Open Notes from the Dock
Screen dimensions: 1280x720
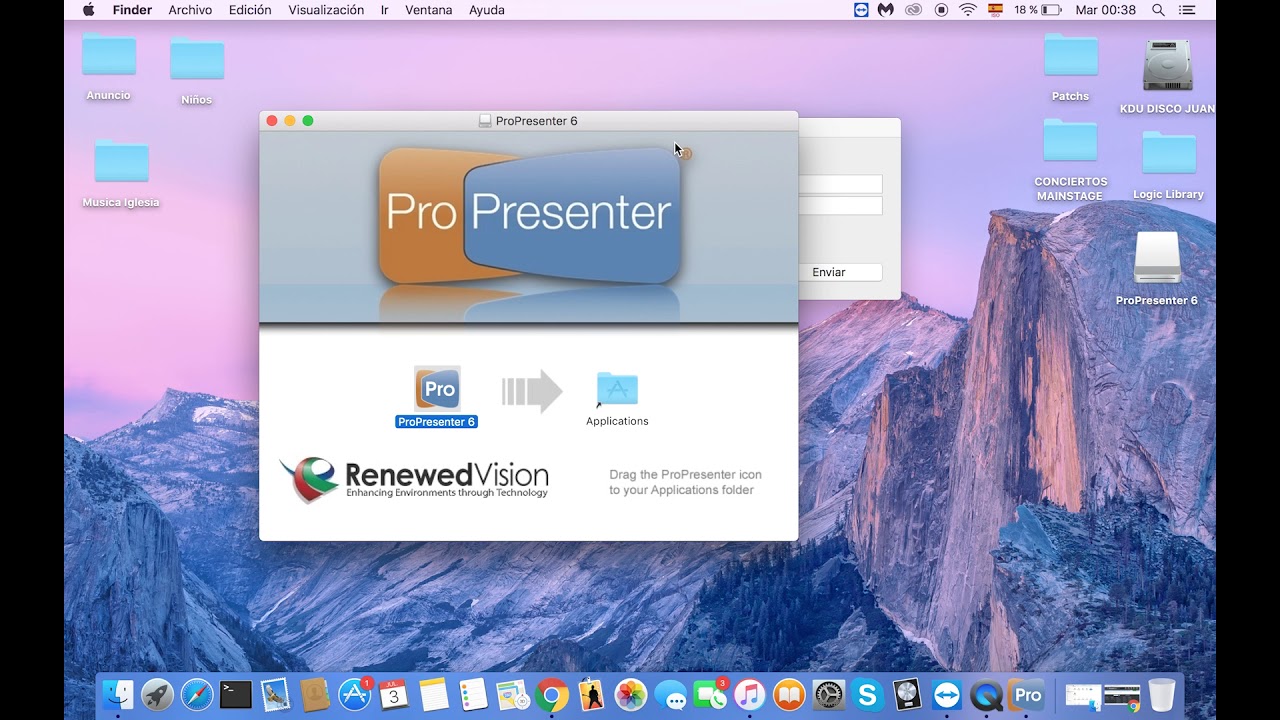(x=433, y=694)
